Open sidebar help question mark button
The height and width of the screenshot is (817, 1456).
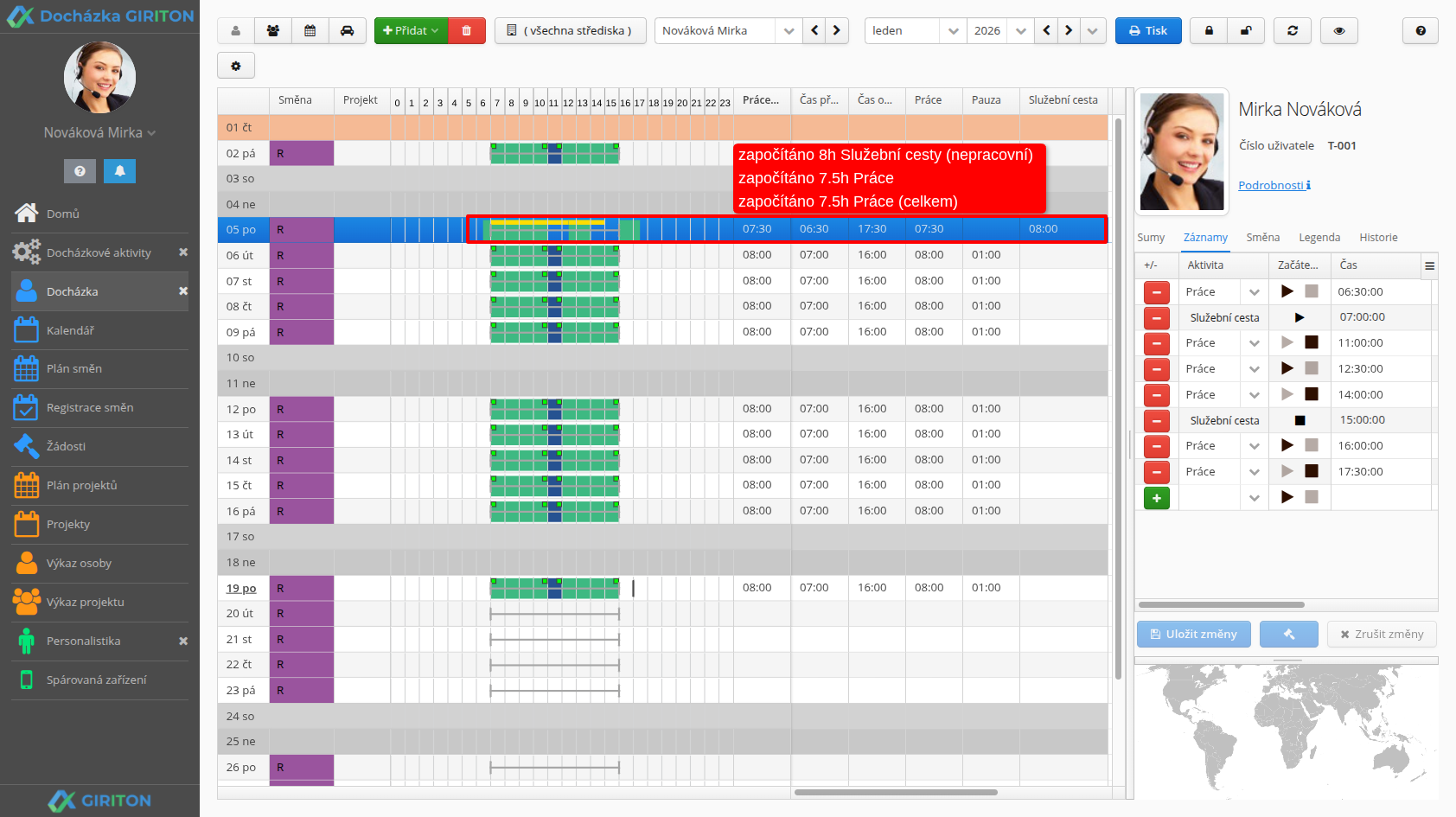point(80,171)
